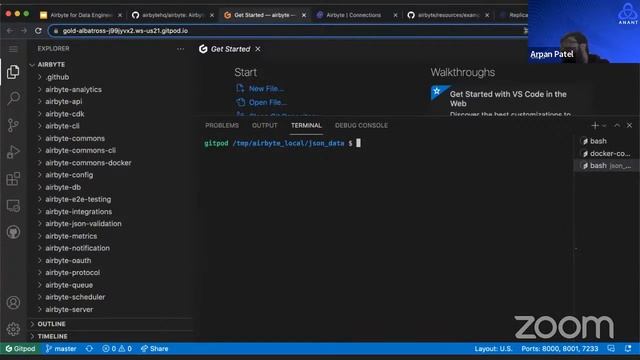Select the airbyte-commons folder row
This screenshot has height=360, width=640.
[110, 138]
